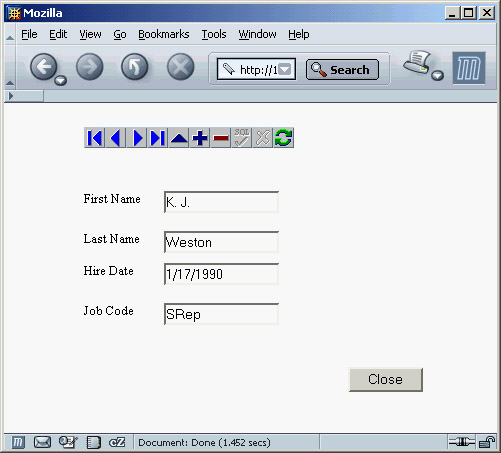Open the URL bar history dropdown
Image resolution: width=501 pixels, height=453 pixels.
coord(285,70)
